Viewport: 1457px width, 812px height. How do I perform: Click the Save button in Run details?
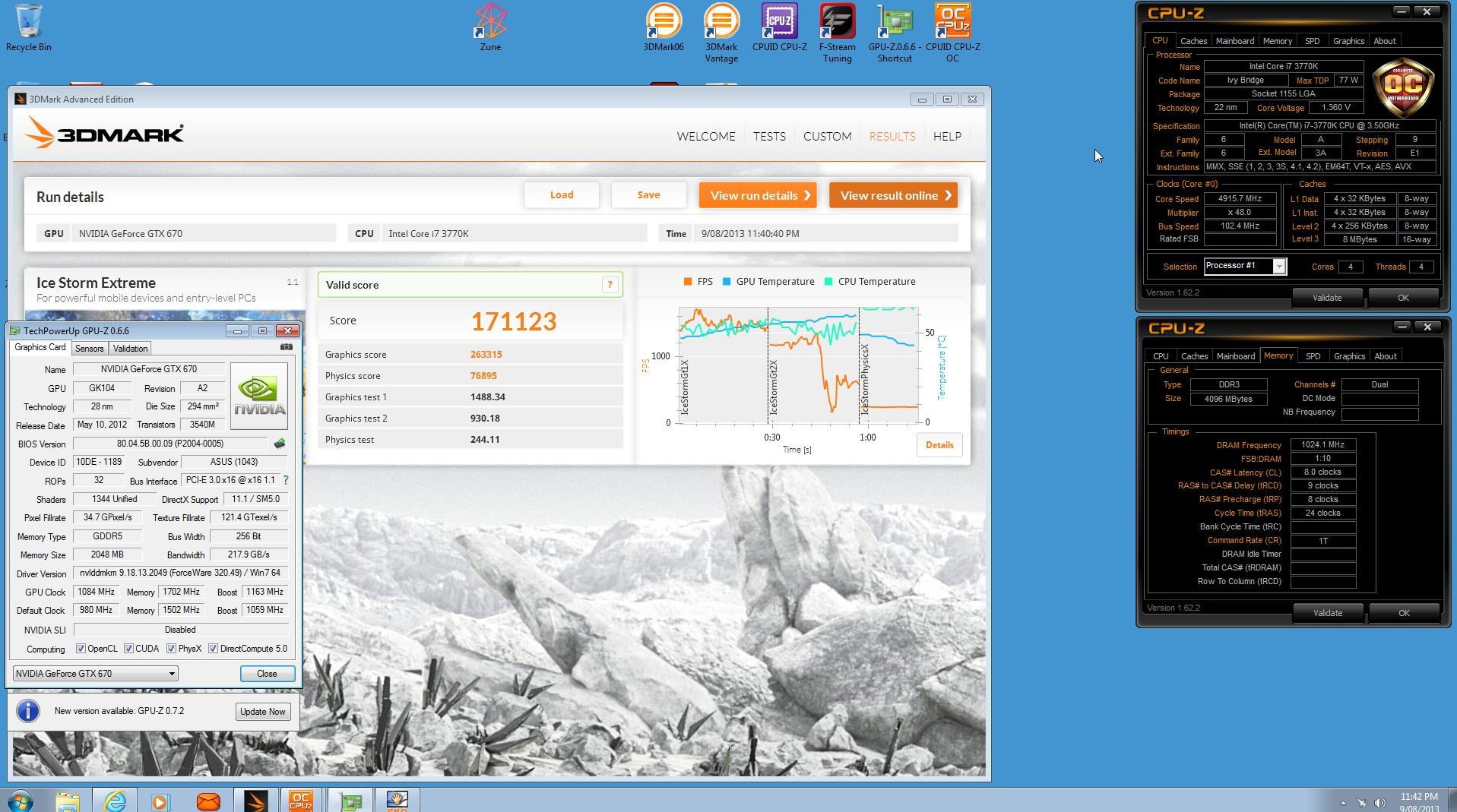(x=648, y=195)
